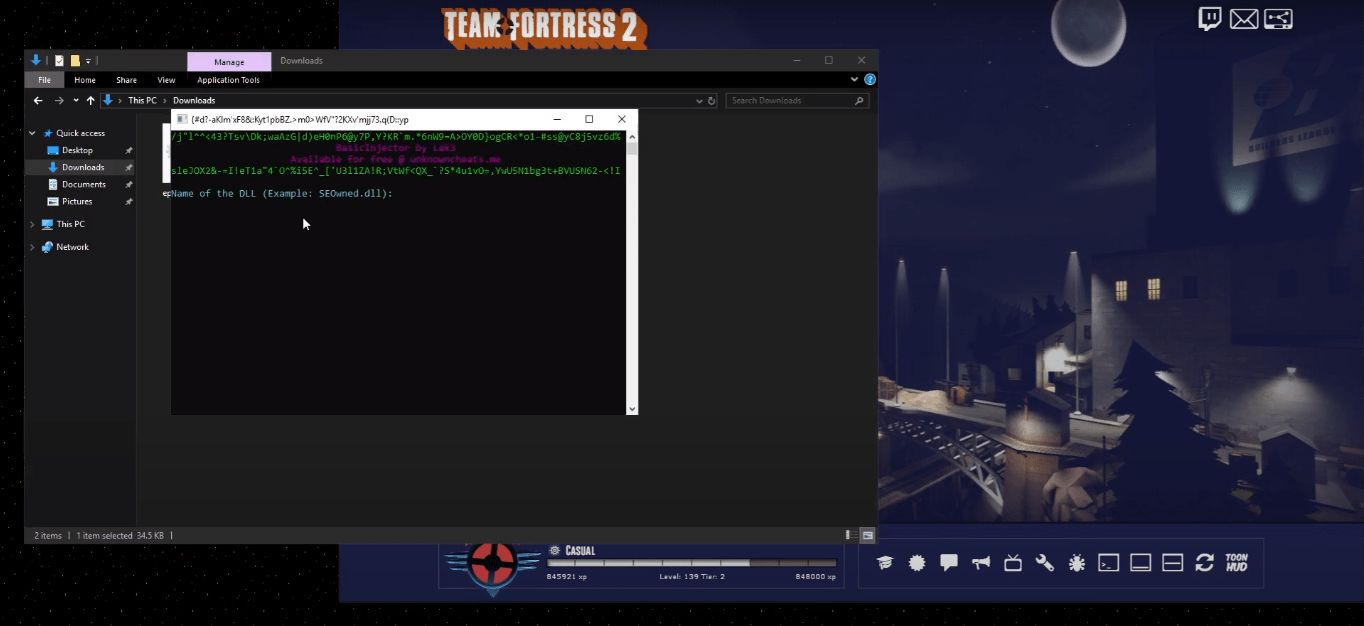This screenshot has width=1364, height=626.
Task: Open the speech bubble chat icon in TF2
Action: pyautogui.click(x=949, y=563)
